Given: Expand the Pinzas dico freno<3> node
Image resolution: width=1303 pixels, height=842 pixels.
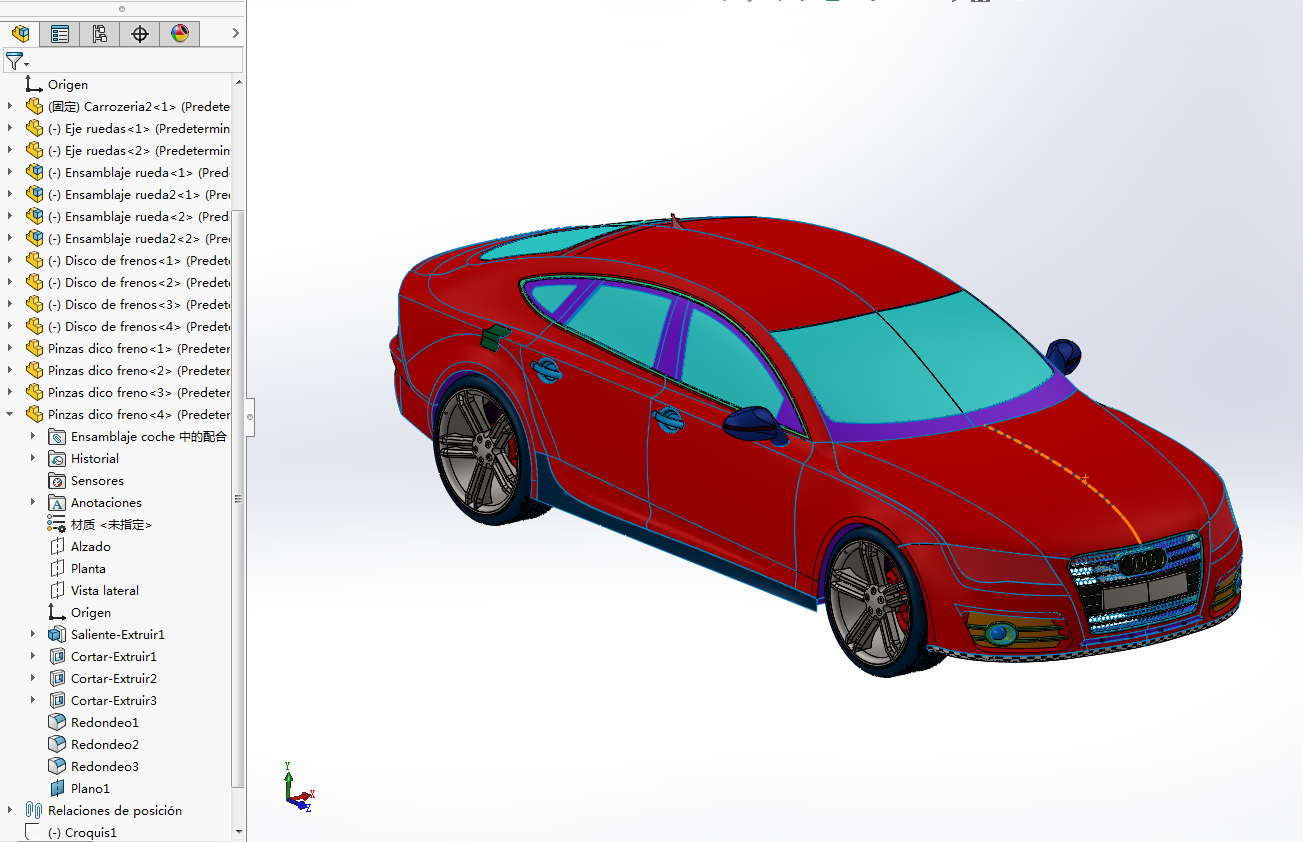Looking at the screenshot, I should 11,392.
